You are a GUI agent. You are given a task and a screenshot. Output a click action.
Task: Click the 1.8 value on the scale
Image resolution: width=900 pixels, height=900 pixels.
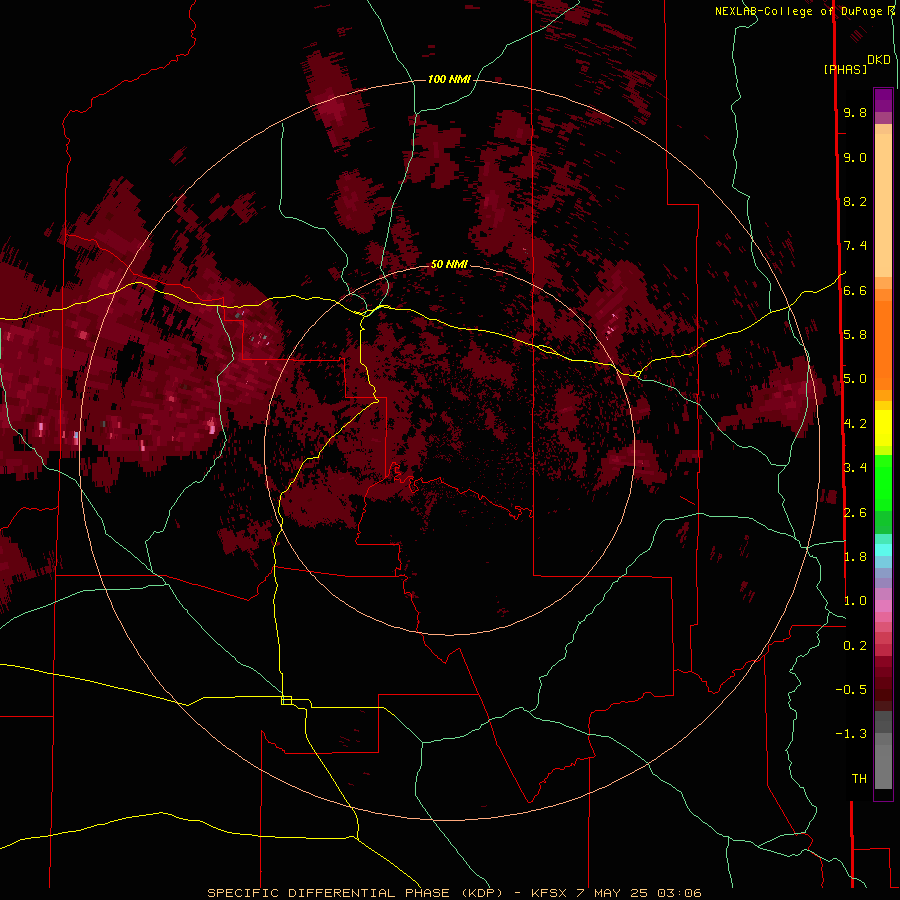855,557
